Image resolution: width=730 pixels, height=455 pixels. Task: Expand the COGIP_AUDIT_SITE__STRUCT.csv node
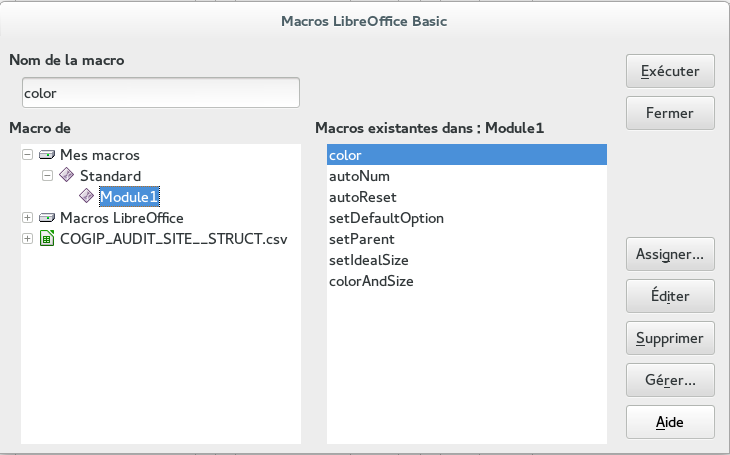pos(27,238)
